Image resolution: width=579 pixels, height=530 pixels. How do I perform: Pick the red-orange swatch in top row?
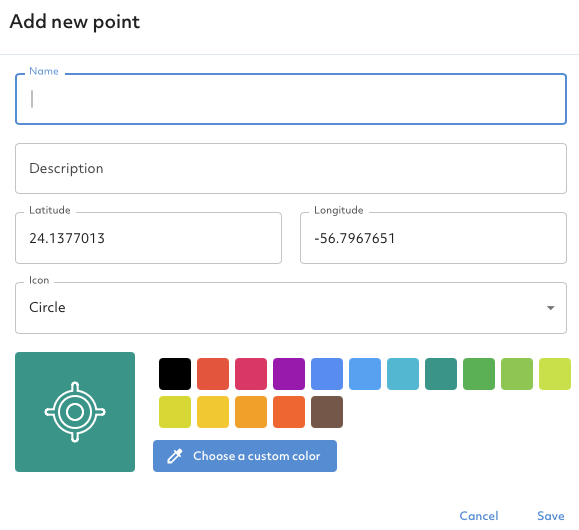(x=213, y=374)
